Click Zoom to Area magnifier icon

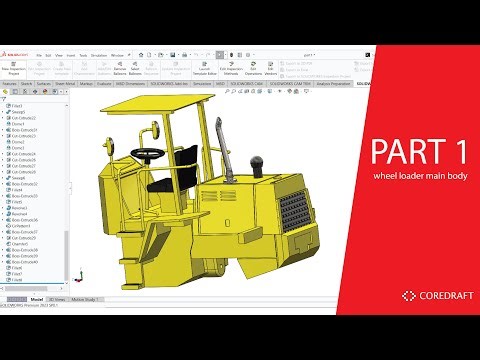(233, 91)
